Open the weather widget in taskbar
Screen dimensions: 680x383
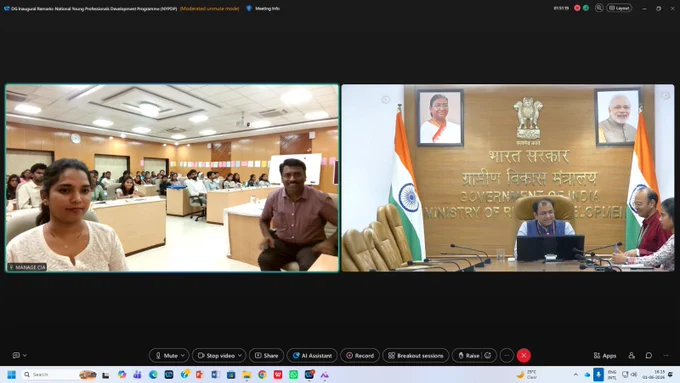[526, 374]
